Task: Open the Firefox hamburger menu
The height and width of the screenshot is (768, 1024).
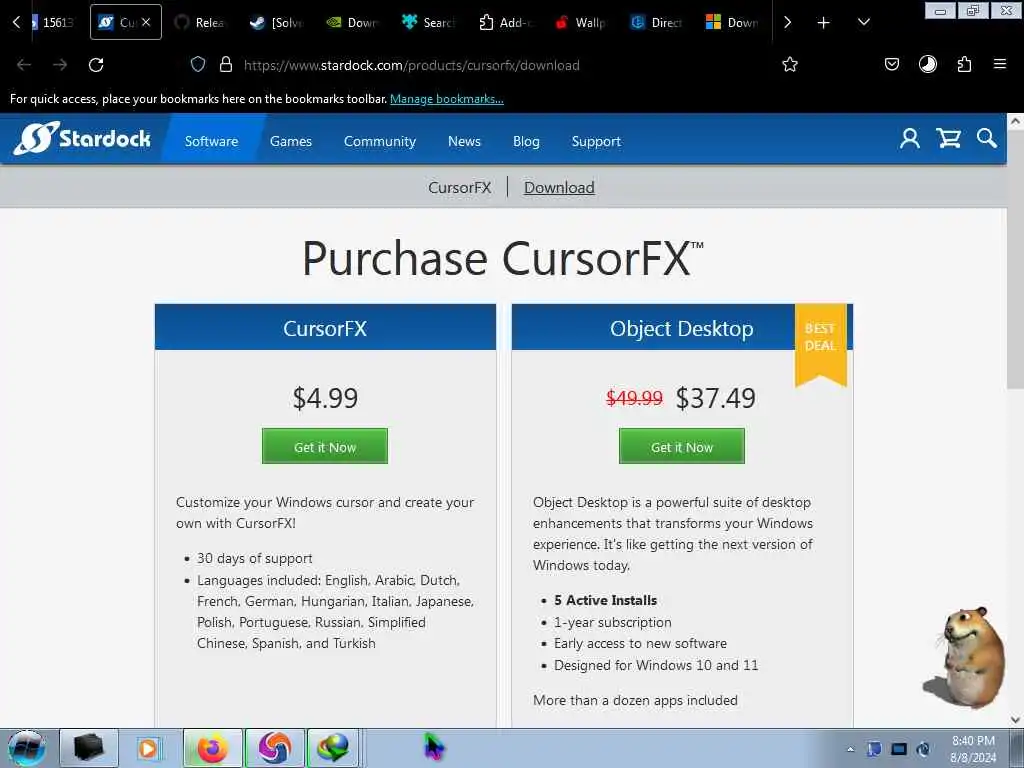Action: click(x=1000, y=64)
